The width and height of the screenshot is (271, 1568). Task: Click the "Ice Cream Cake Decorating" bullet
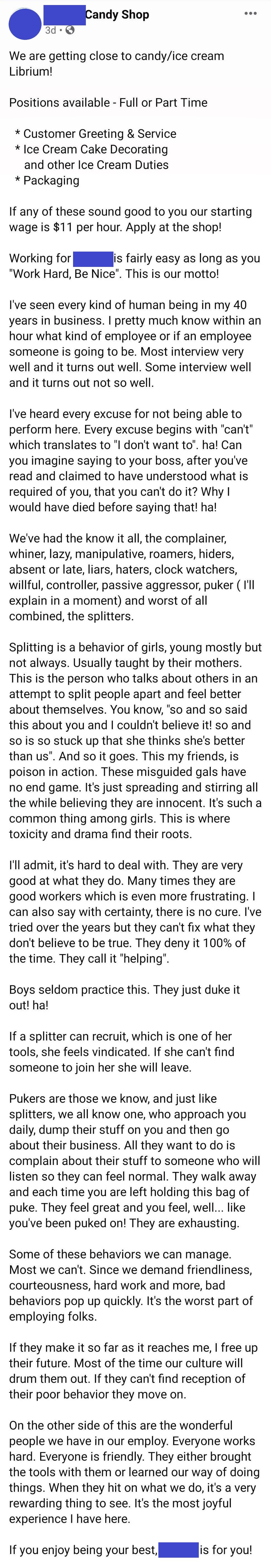click(x=96, y=149)
